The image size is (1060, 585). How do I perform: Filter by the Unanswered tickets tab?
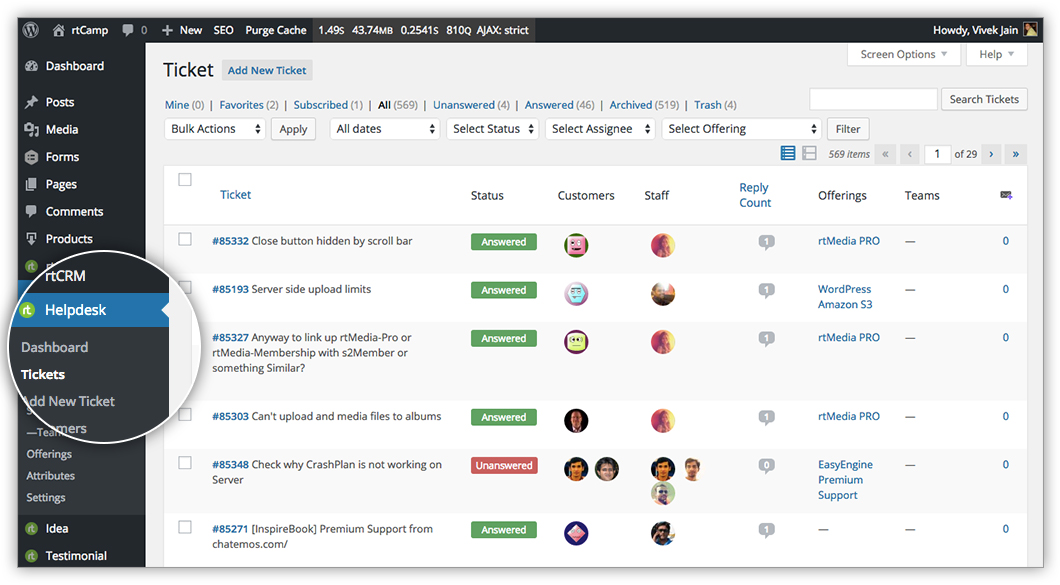tap(463, 105)
